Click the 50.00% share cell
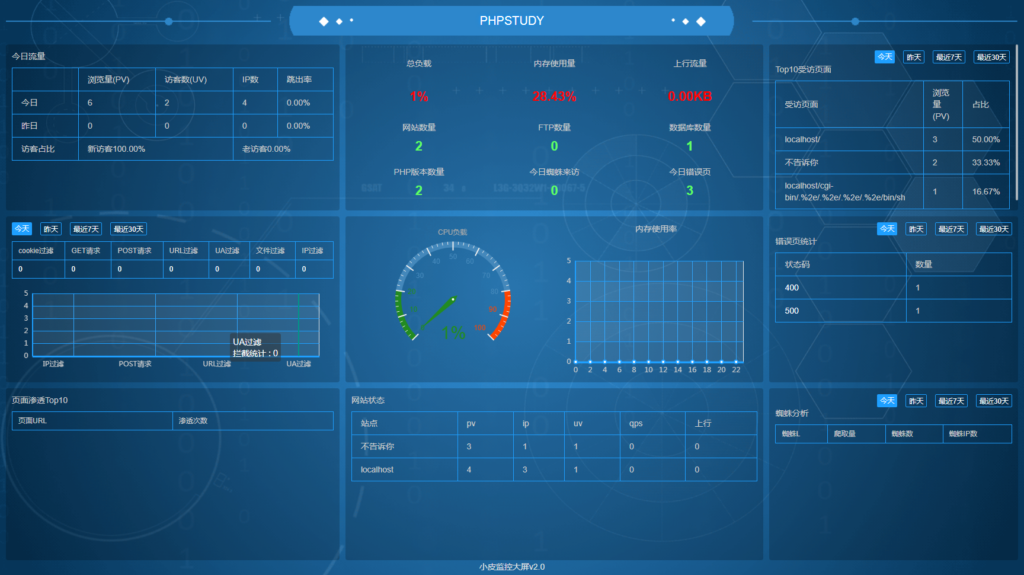 (x=985, y=139)
